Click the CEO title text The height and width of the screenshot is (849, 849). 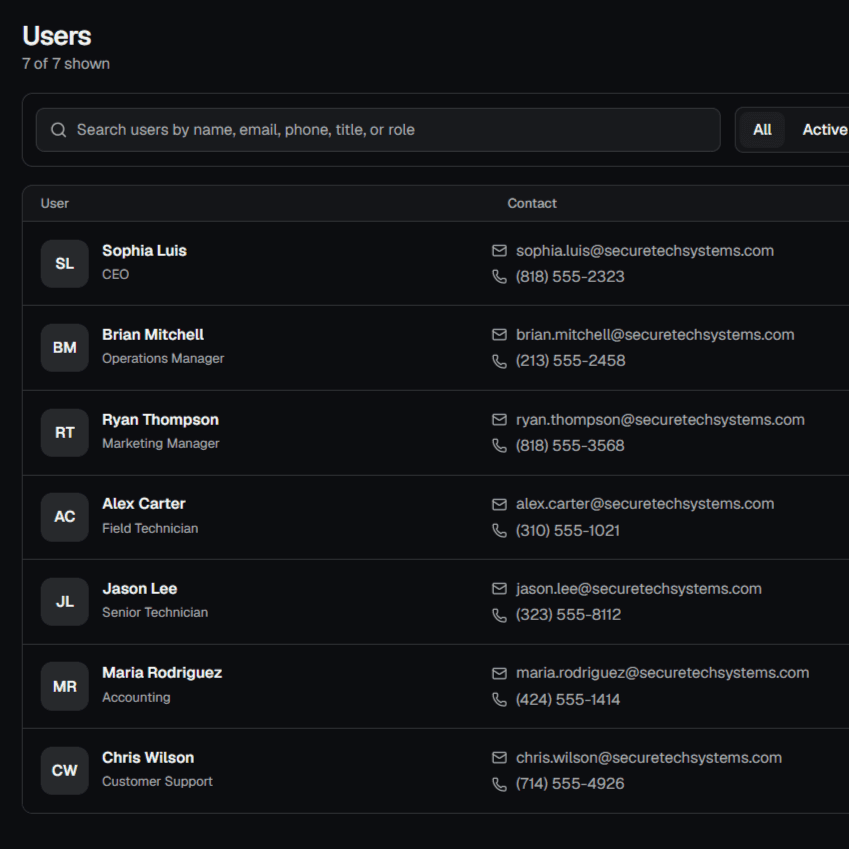pos(115,275)
